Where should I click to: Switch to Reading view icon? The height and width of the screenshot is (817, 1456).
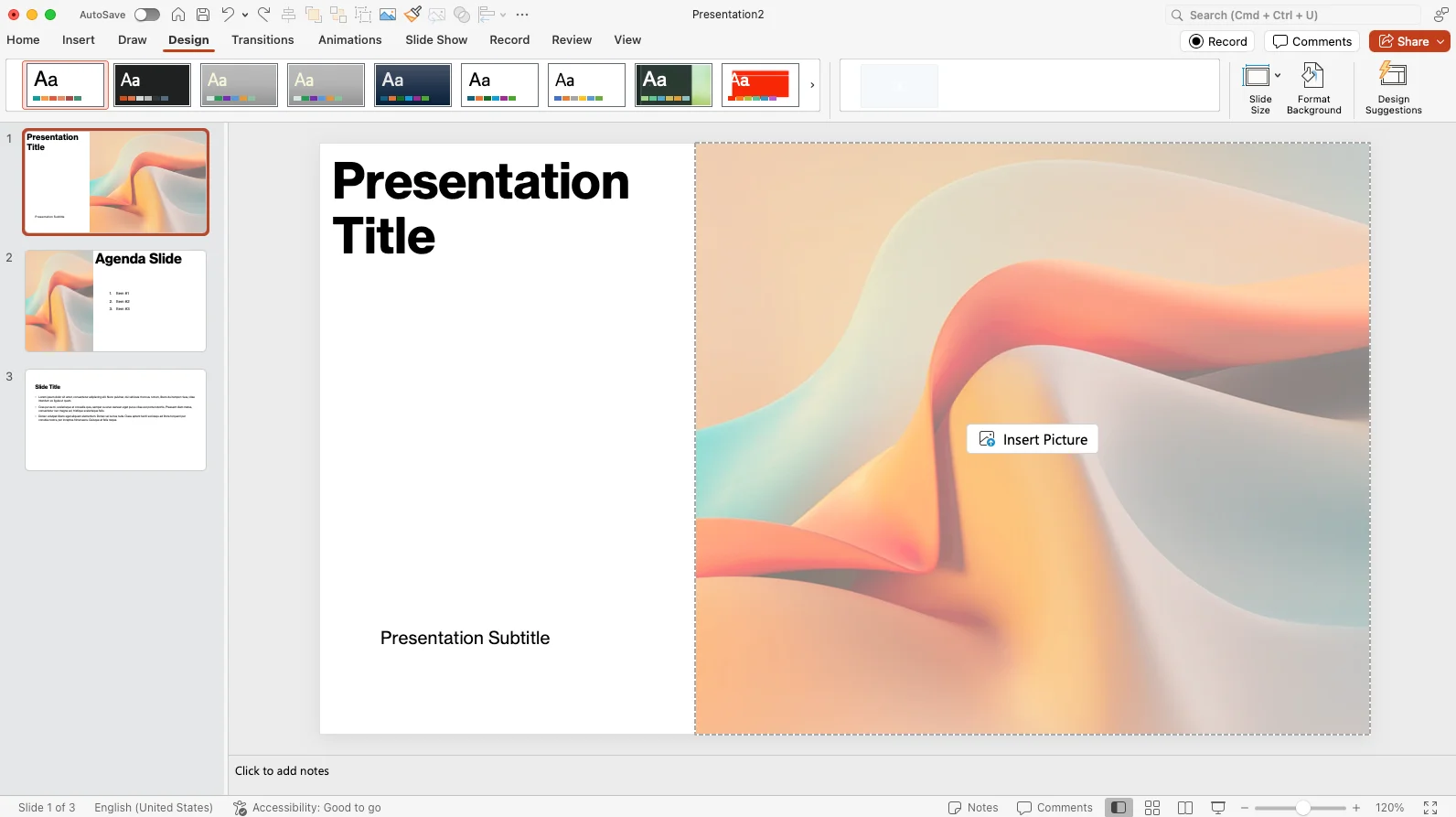coord(1185,807)
